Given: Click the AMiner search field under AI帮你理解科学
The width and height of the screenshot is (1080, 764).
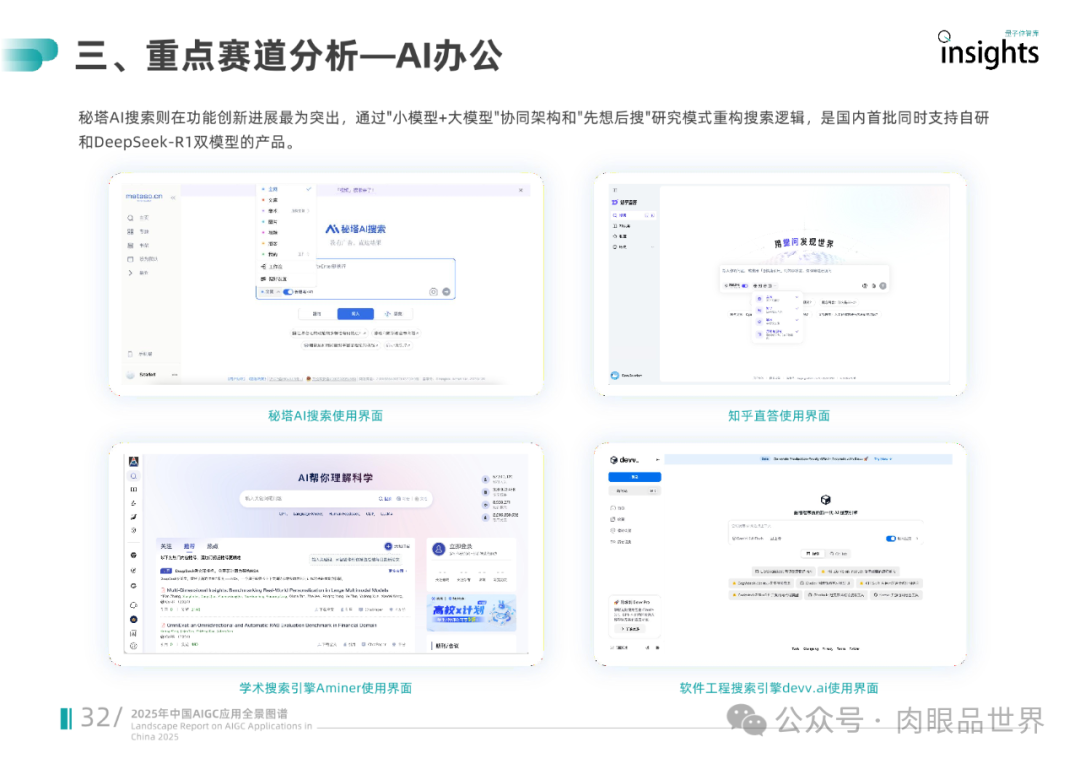Looking at the screenshot, I should tap(335, 498).
